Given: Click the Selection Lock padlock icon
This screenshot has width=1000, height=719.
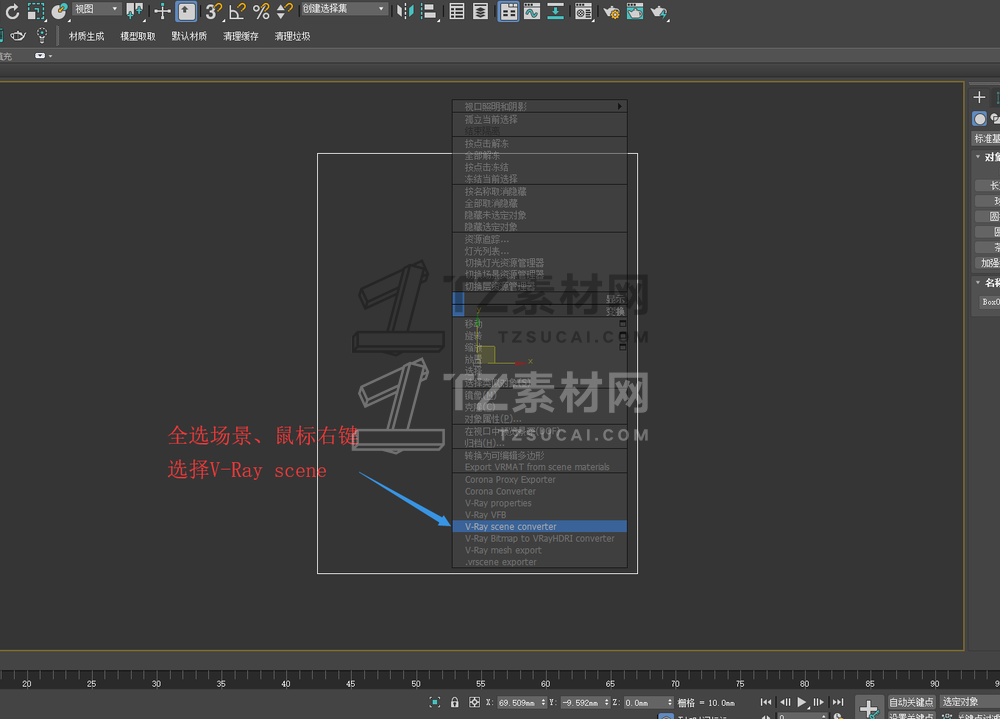Looking at the screenshot, I should click(x=455, y=703).
